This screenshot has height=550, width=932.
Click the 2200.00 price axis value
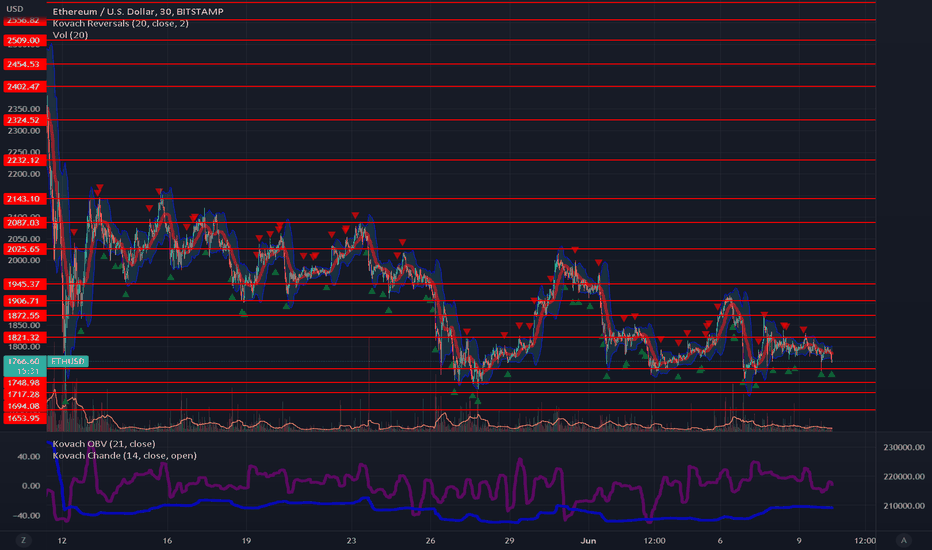coord(24,174)
